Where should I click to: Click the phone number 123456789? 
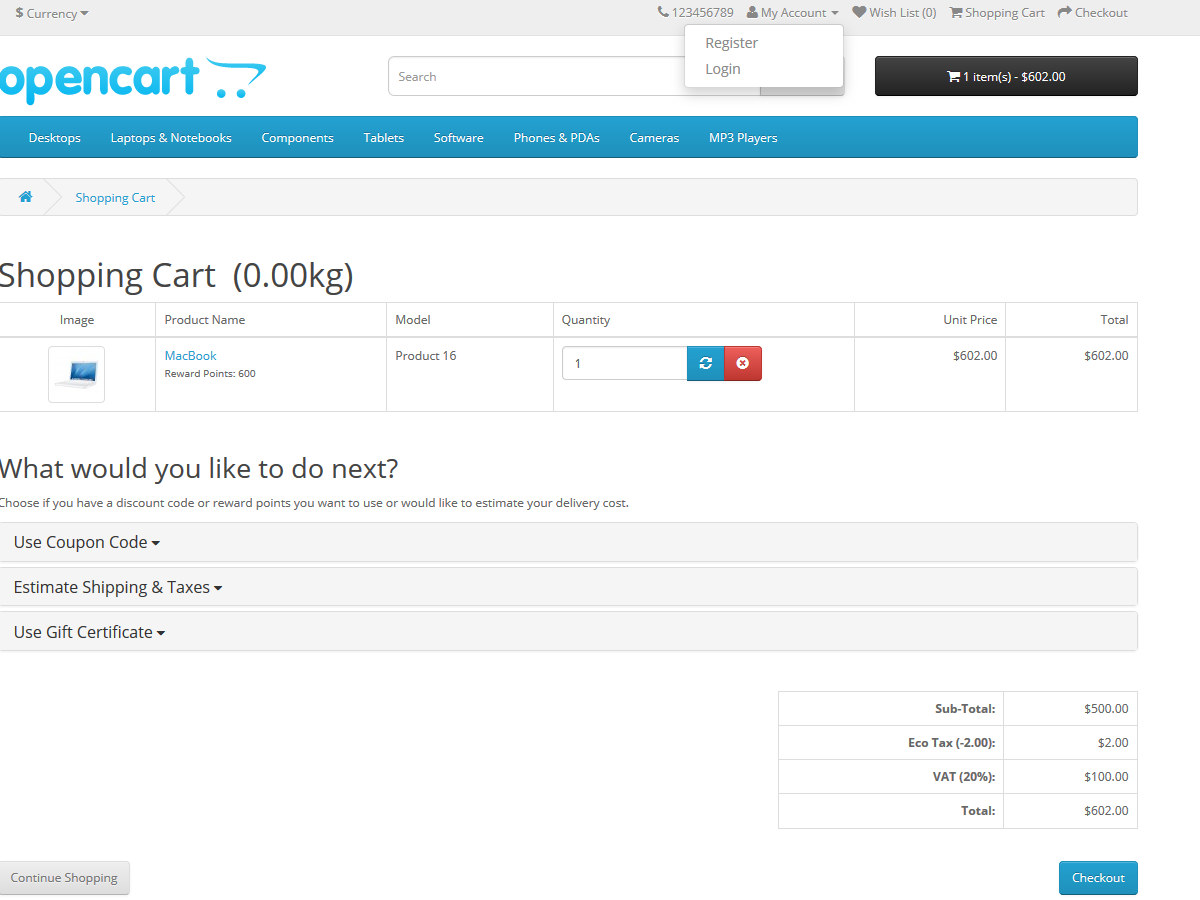click(x=703, y=13)
